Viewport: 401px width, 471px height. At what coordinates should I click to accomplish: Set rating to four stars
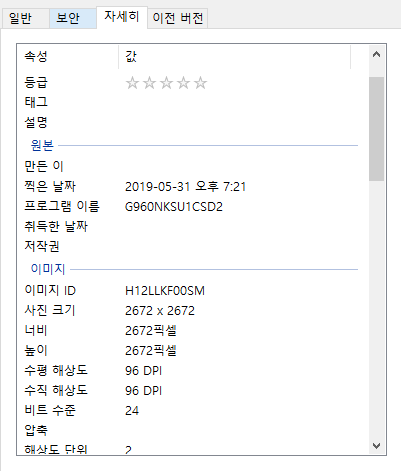183,83
